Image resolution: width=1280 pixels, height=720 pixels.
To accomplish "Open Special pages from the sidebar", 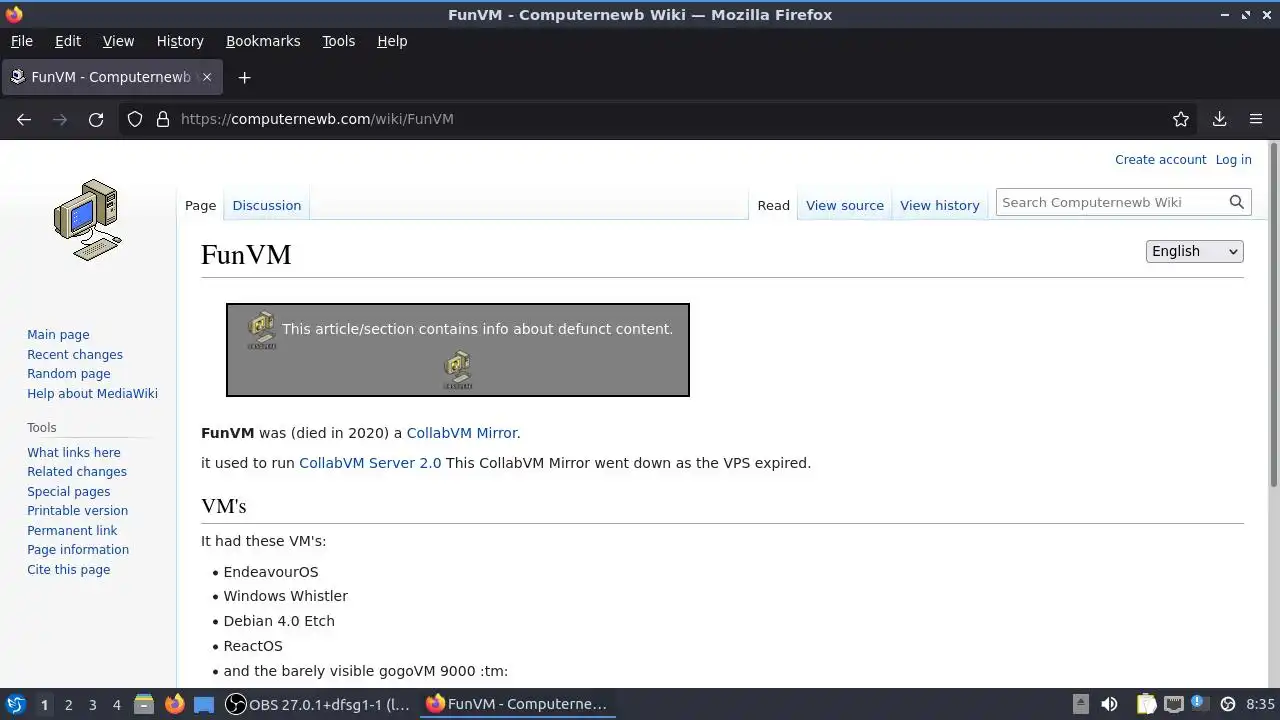I will click(69, 492).
